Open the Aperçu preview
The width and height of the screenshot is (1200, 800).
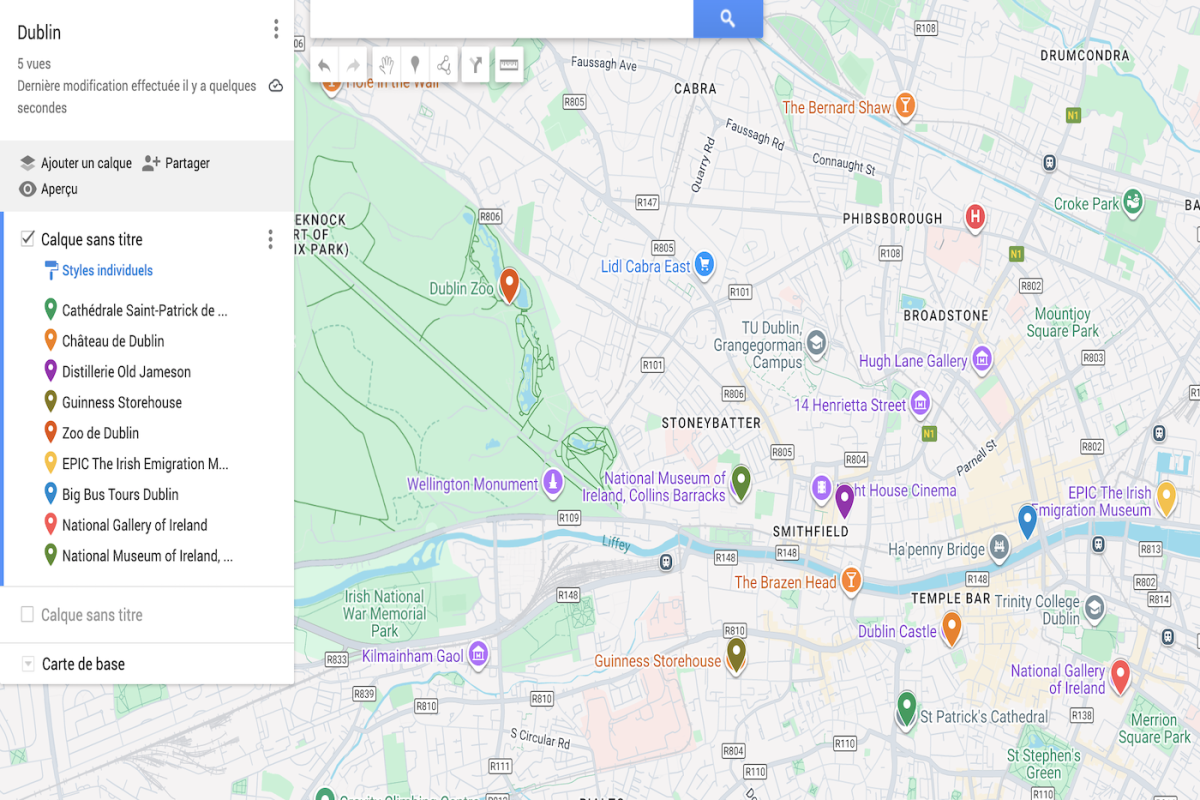48,189
